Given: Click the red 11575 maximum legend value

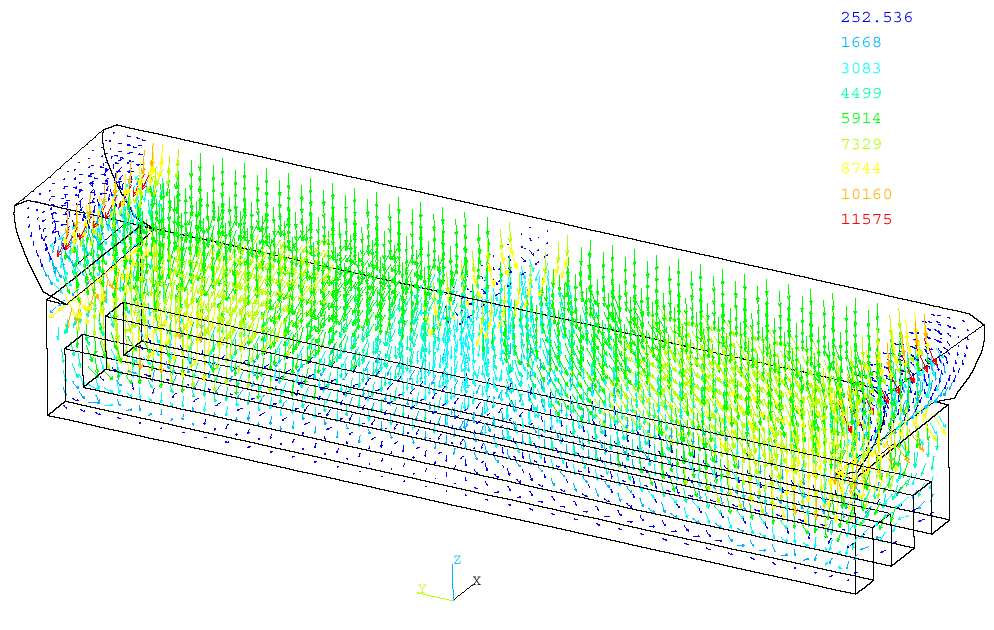Looking at the screenshot, I should (866, 219).
